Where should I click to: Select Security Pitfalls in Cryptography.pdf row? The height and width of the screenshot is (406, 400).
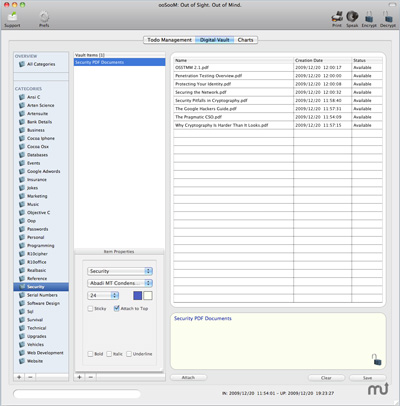[278, 100]
